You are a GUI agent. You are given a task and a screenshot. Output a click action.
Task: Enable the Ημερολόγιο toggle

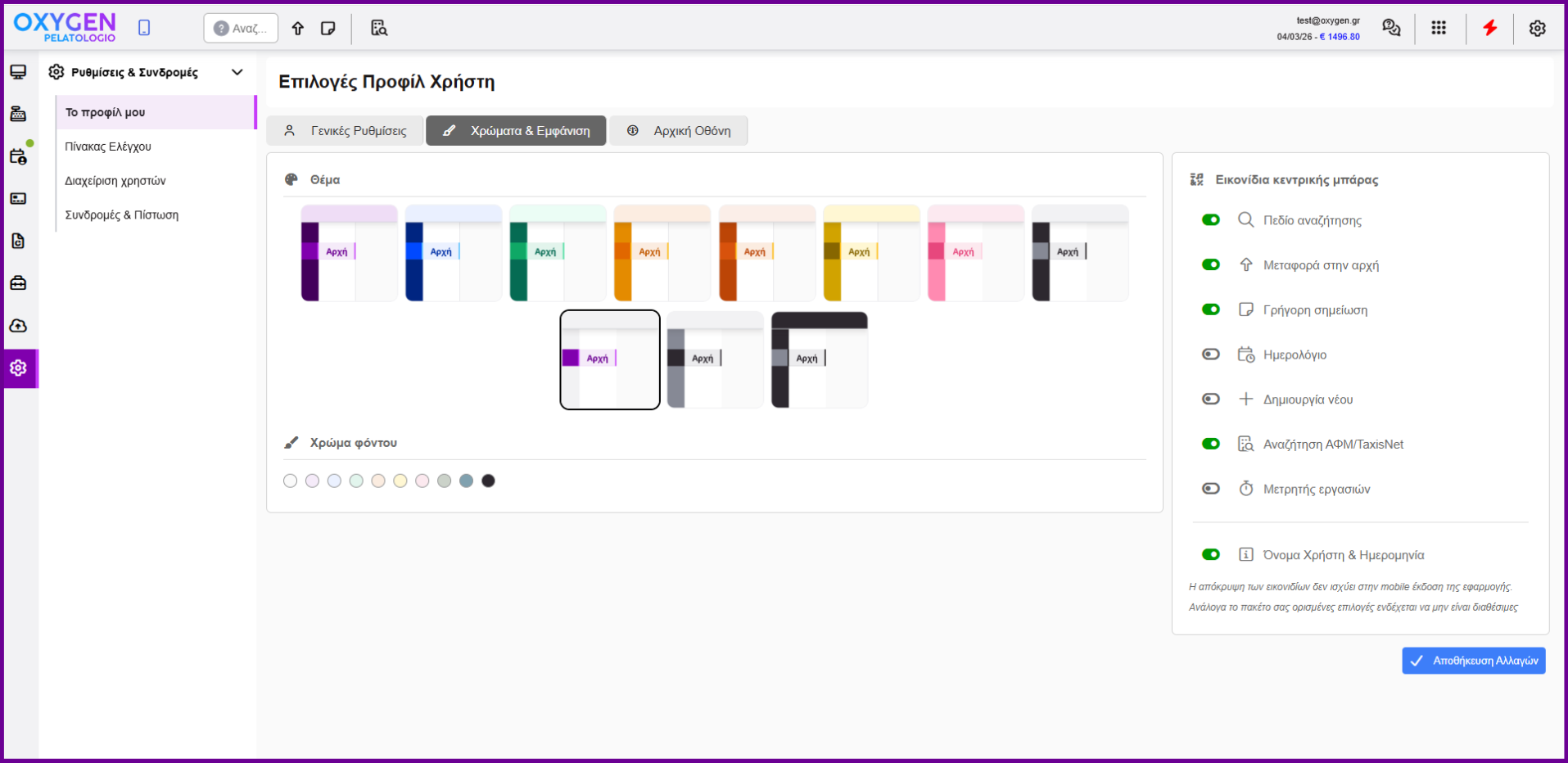click(1210, 354)
